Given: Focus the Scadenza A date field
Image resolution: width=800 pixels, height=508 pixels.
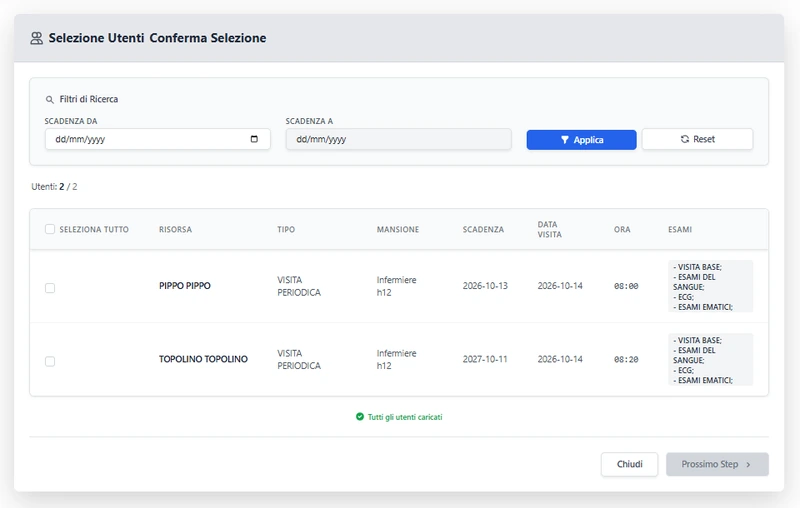Looking at the screenshot, I should pos(398,139).
